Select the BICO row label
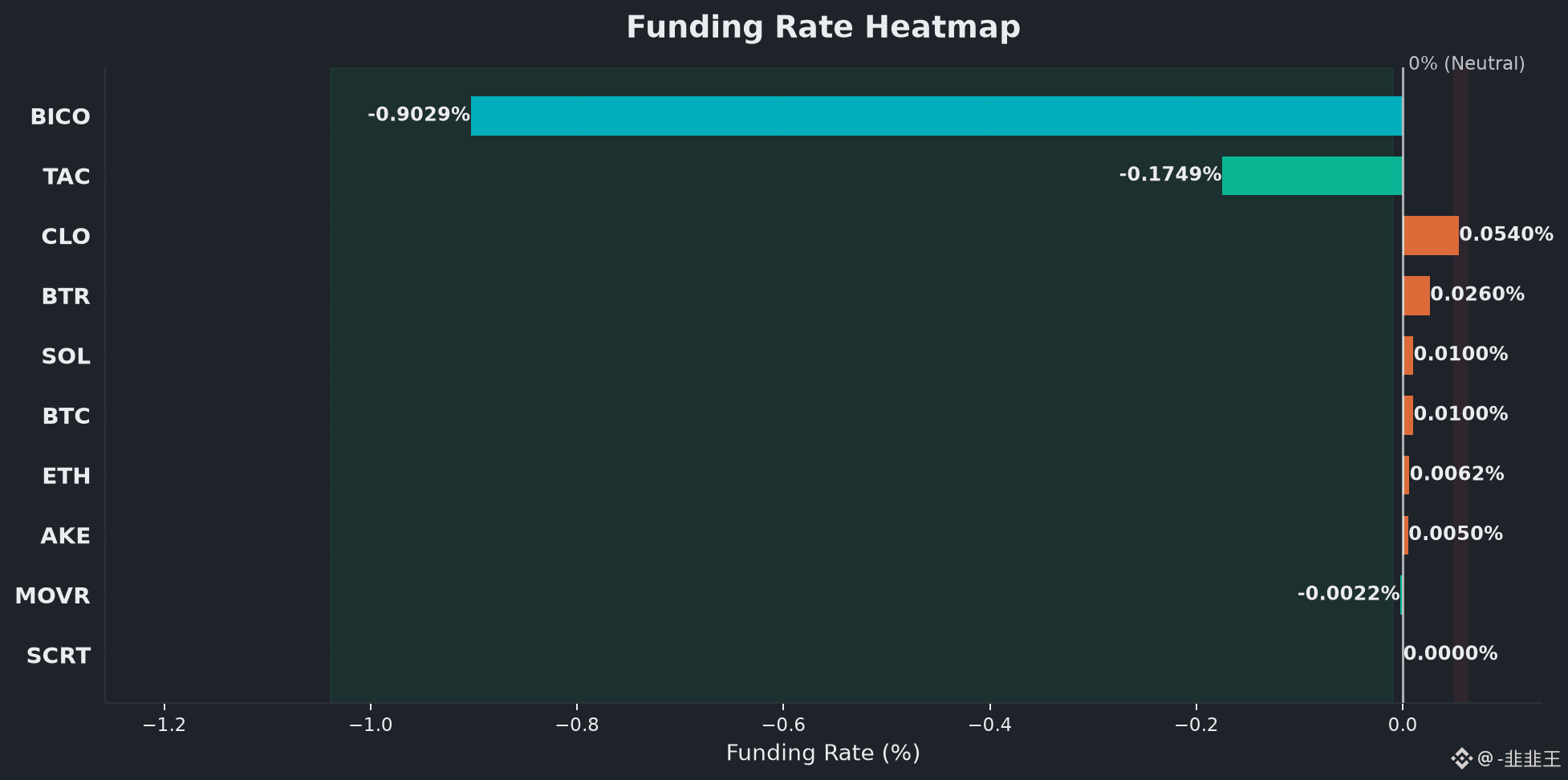Image resolution: width=1568 pixels, height=780 pixels. click(60, 116)
